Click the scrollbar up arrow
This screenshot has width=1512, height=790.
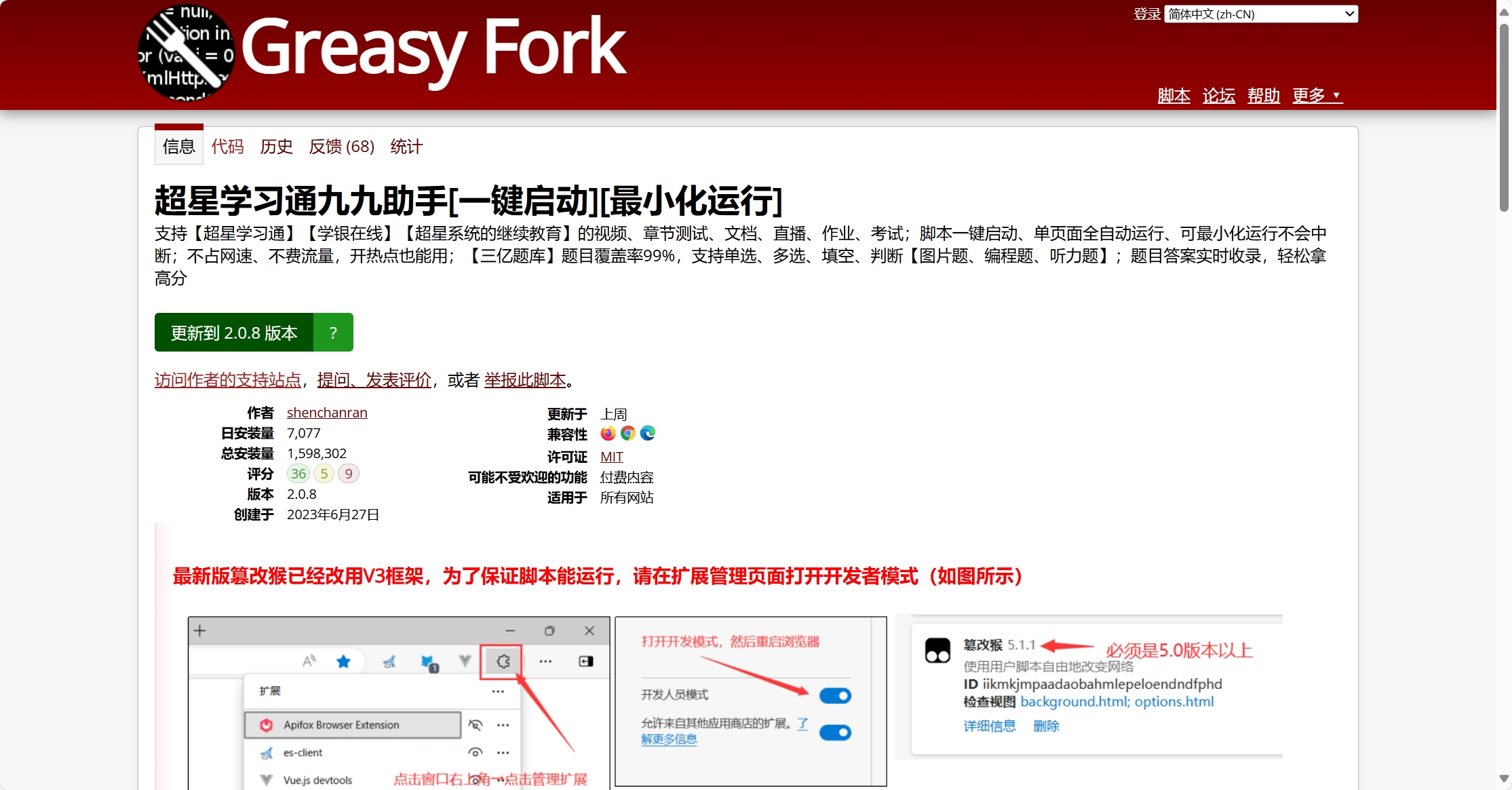(1504, 12)
